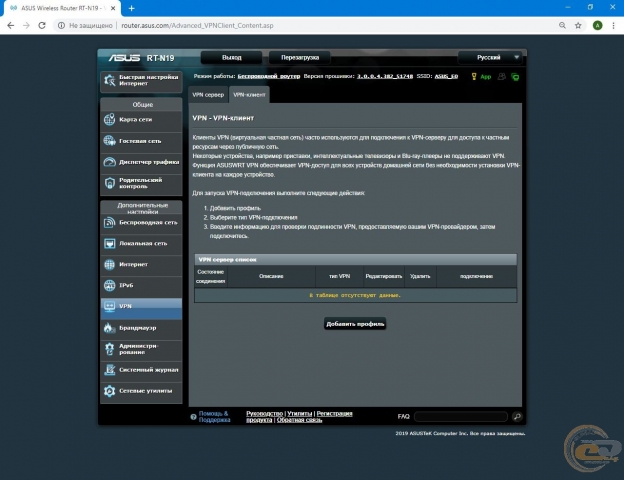Image resolution: width=624 pixels, height=480 pixels.
Task: Click the SSID ASUS_E0 link
Action: pos(446,76)
